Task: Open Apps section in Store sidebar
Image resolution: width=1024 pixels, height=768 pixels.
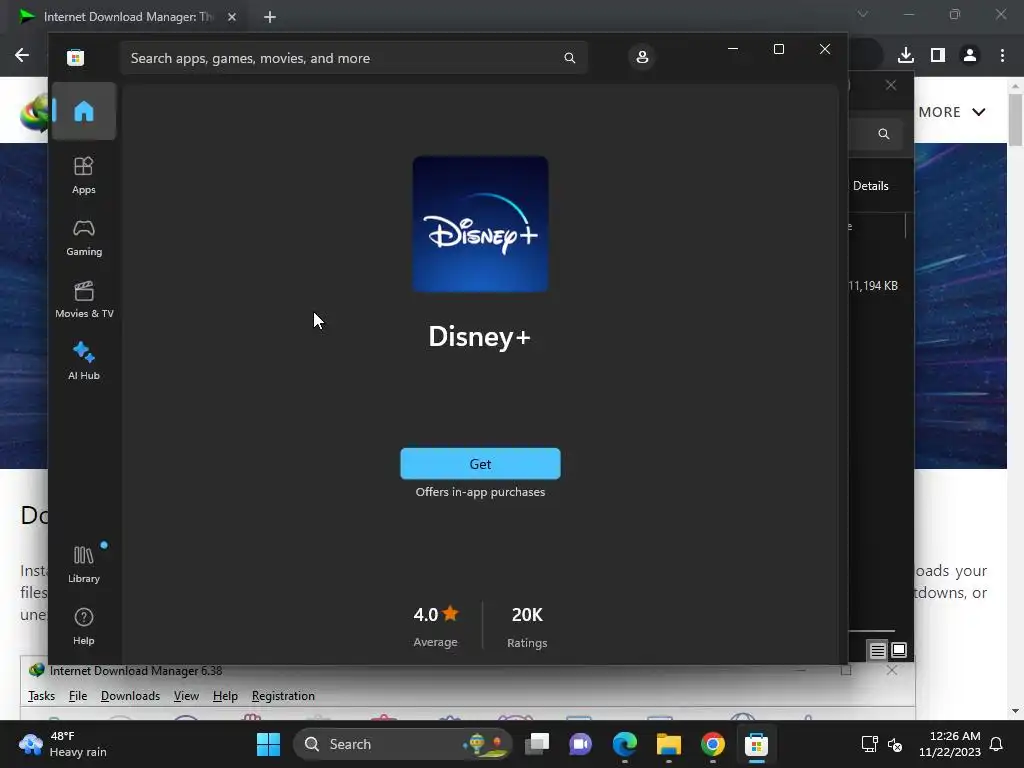Action: (84, 176)
